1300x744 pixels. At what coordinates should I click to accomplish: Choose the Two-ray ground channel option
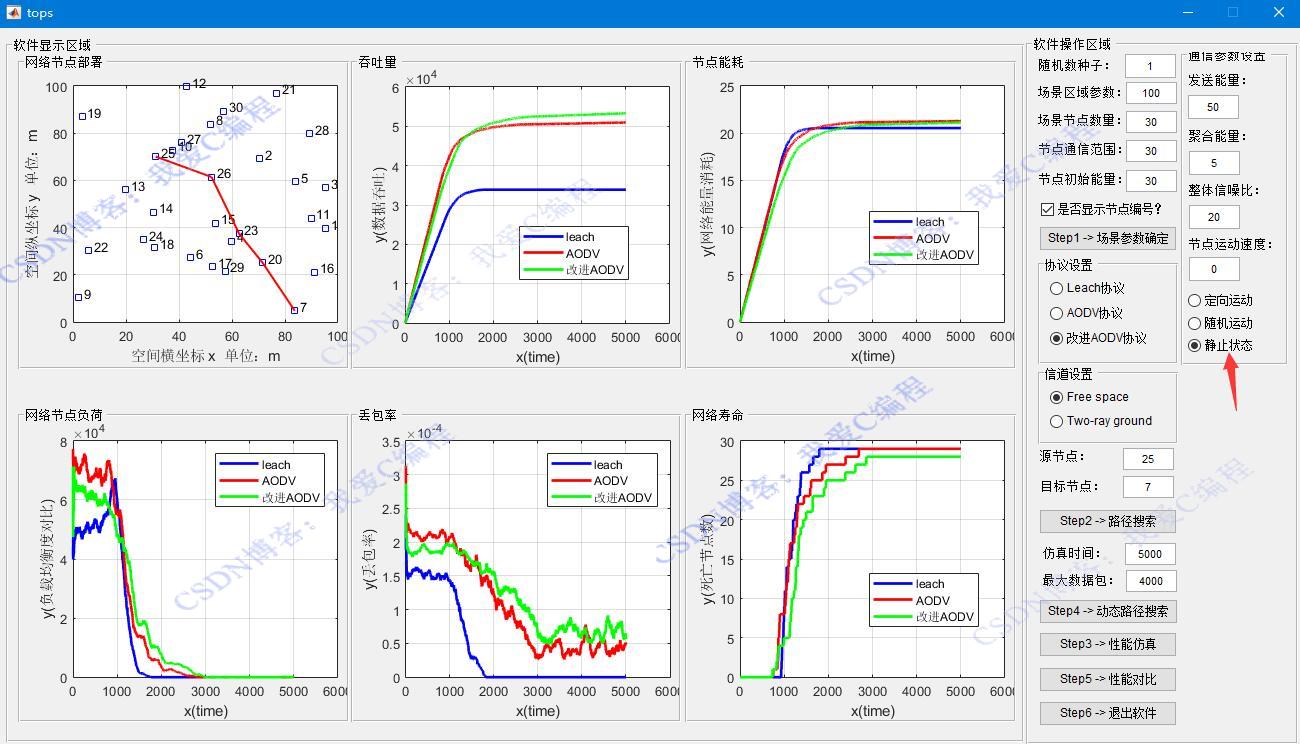(1056, 421)
